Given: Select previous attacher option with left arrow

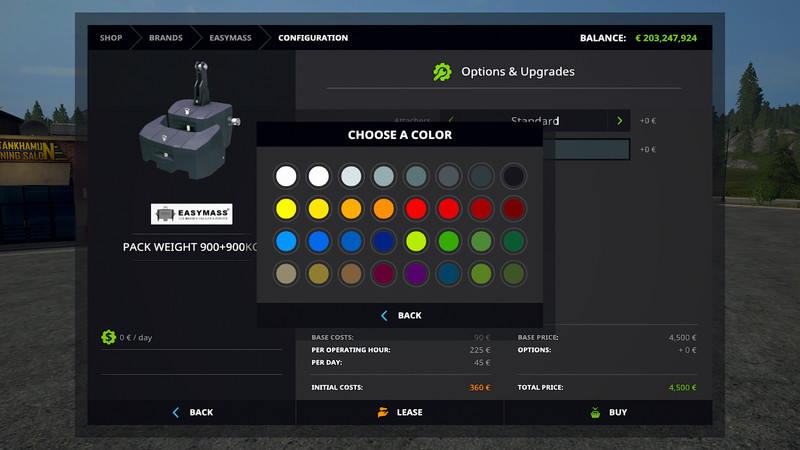Looking at the screenshot, I should click(x=450, y=121).
